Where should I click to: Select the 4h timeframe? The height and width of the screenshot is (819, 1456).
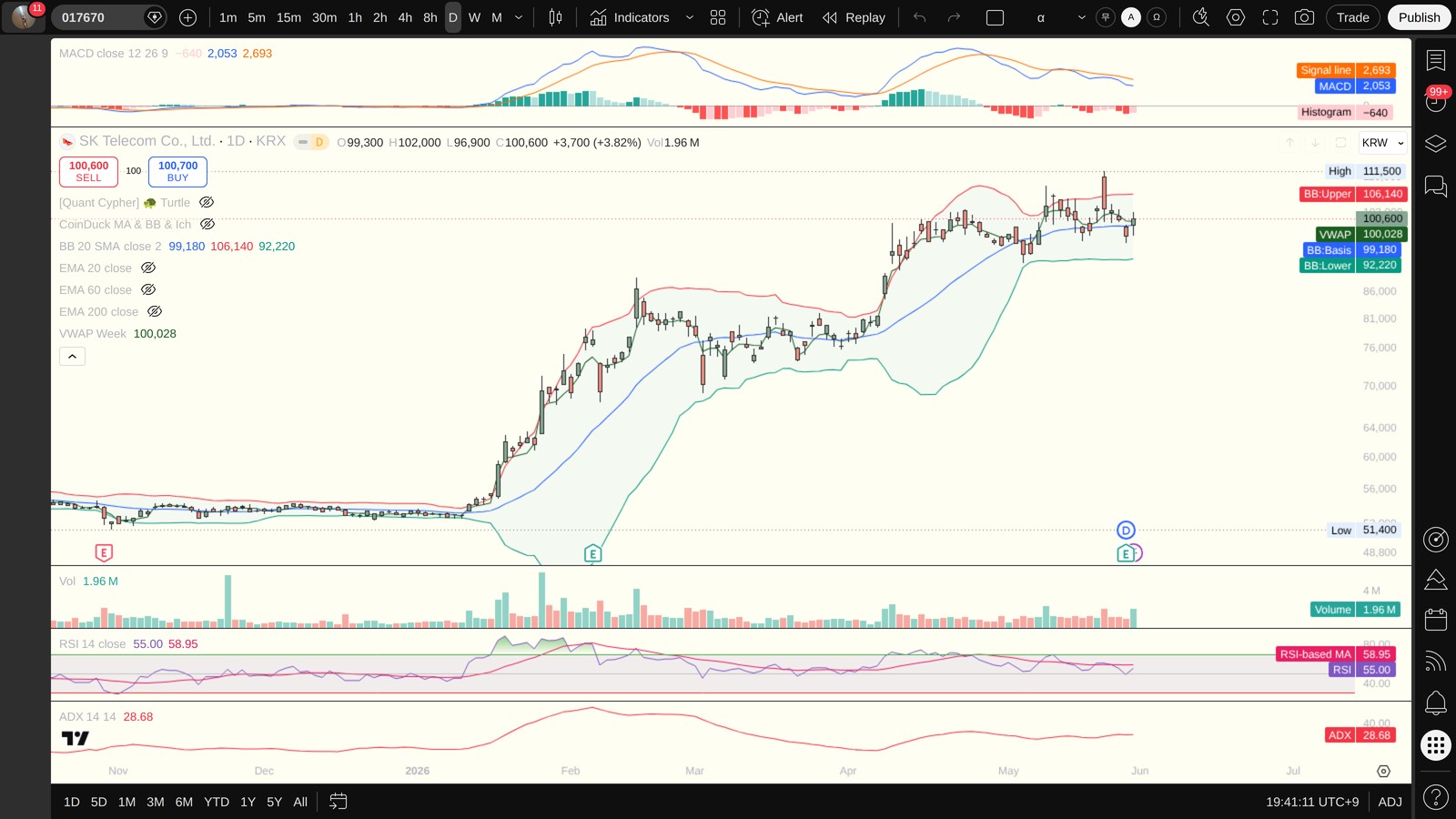(x=405, y=17)
